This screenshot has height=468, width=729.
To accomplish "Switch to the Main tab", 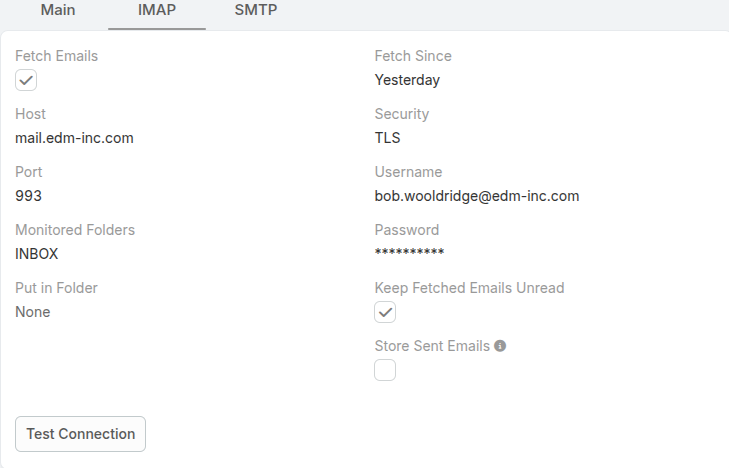I will (58, 11).
